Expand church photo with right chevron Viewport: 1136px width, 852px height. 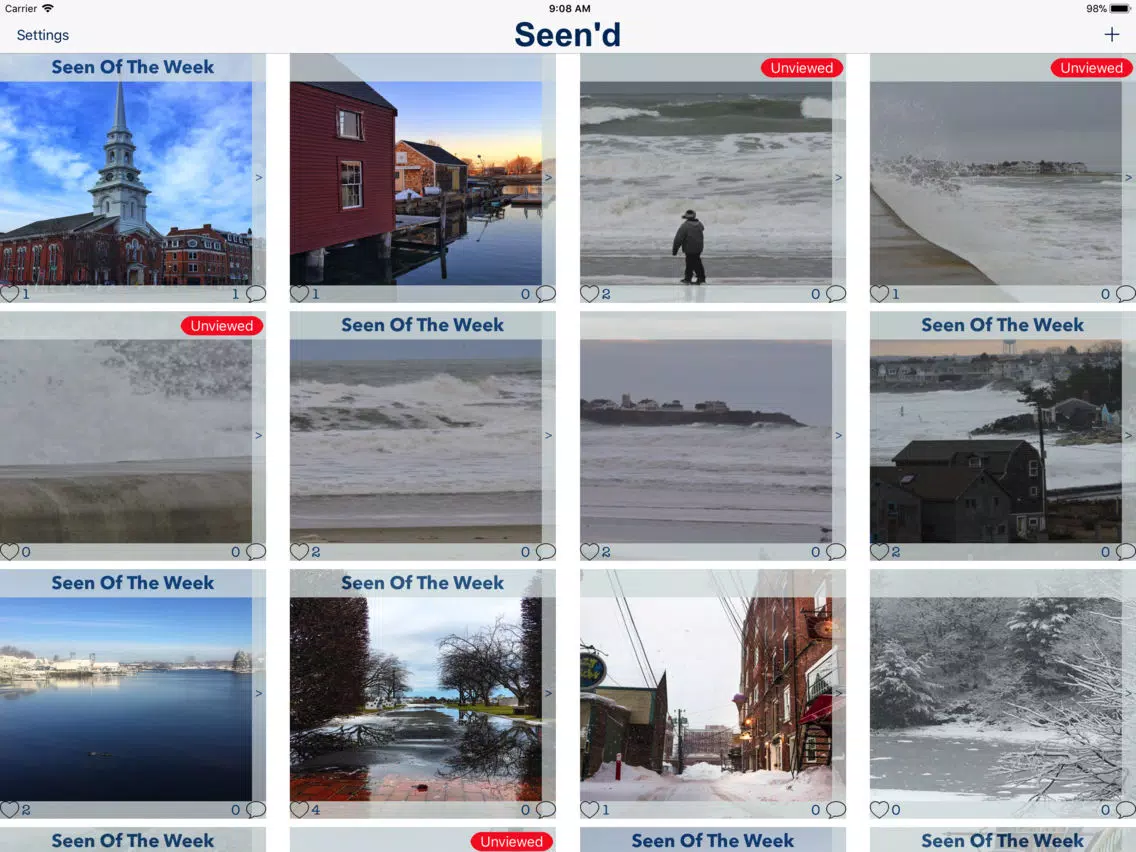259,178
